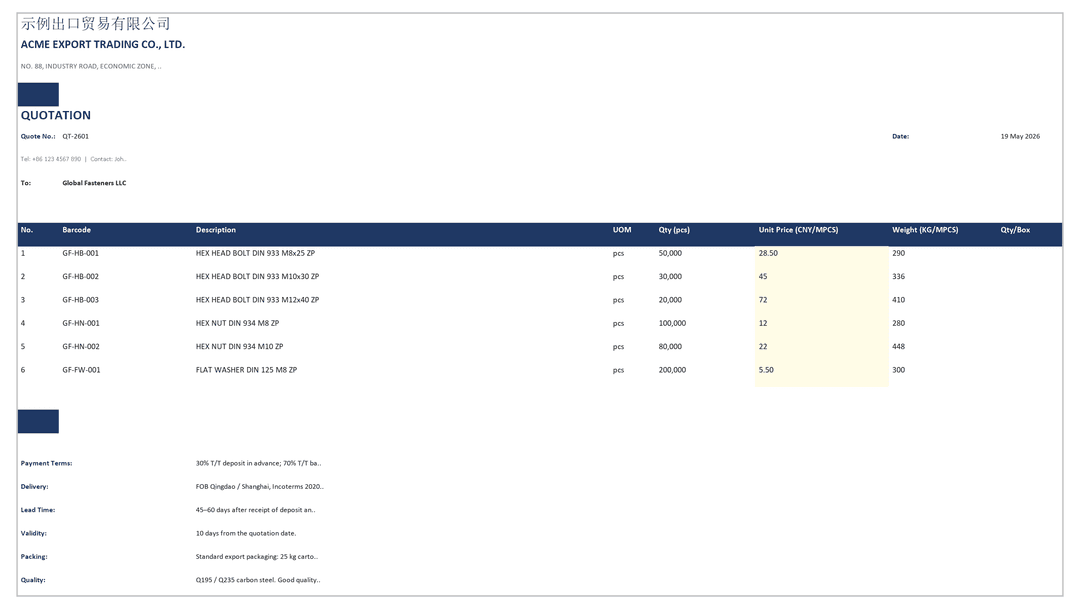Click the Payment Terms label
1080x609 pixels.
coord(46,464)
